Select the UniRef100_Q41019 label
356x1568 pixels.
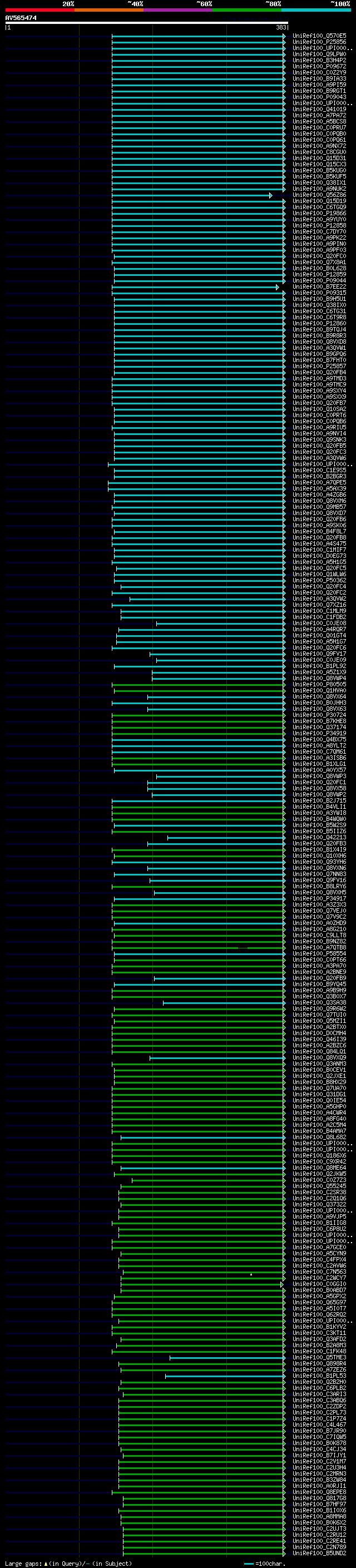tap(319, 109)
